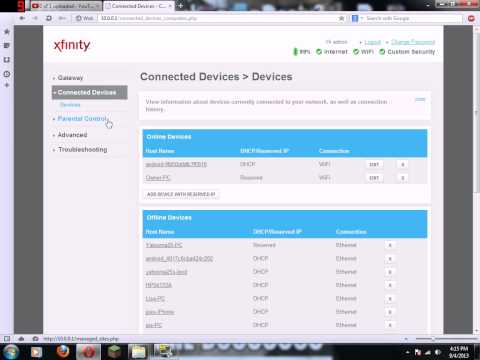480x360 pixels.
Task: Remove the first offline device with X
Action: click(390, 245)
